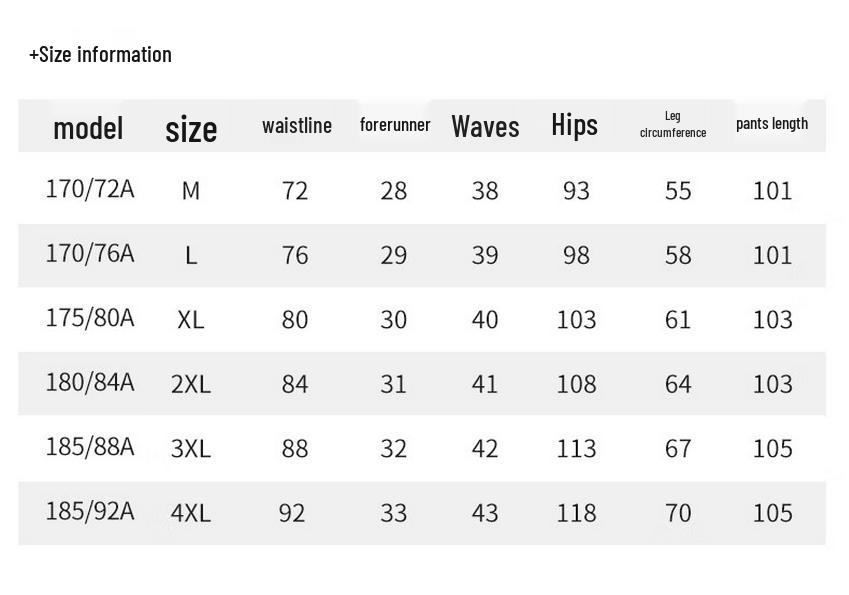The height and width of the screenshot is (595, 849).
Task: Select the size L cell
Action: (x=191, y=255)
